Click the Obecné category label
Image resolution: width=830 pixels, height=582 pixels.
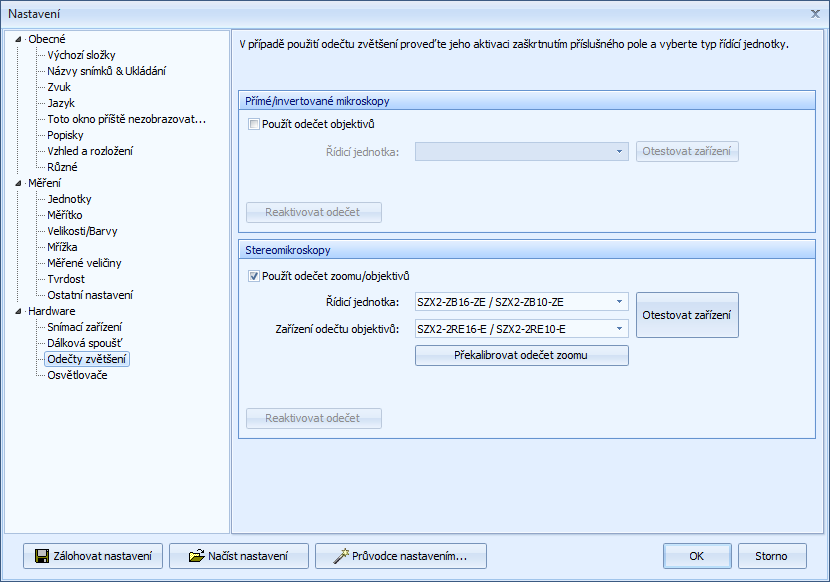pos(47,39)
